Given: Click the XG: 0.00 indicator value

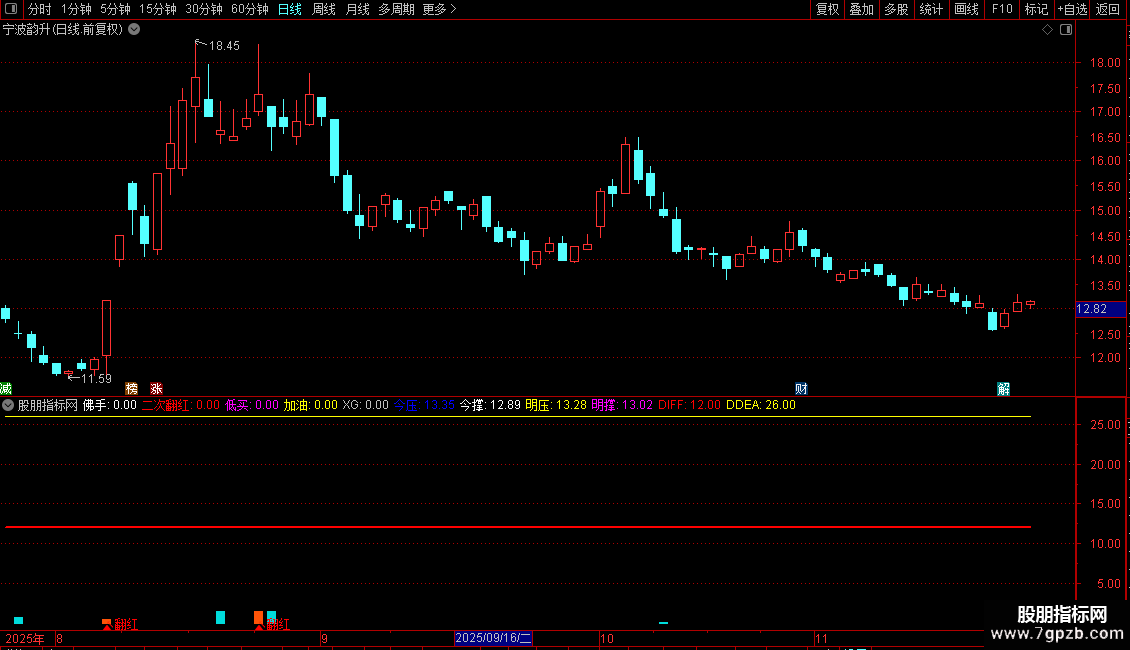Looking at the screenshot, I should click(365, 405).
